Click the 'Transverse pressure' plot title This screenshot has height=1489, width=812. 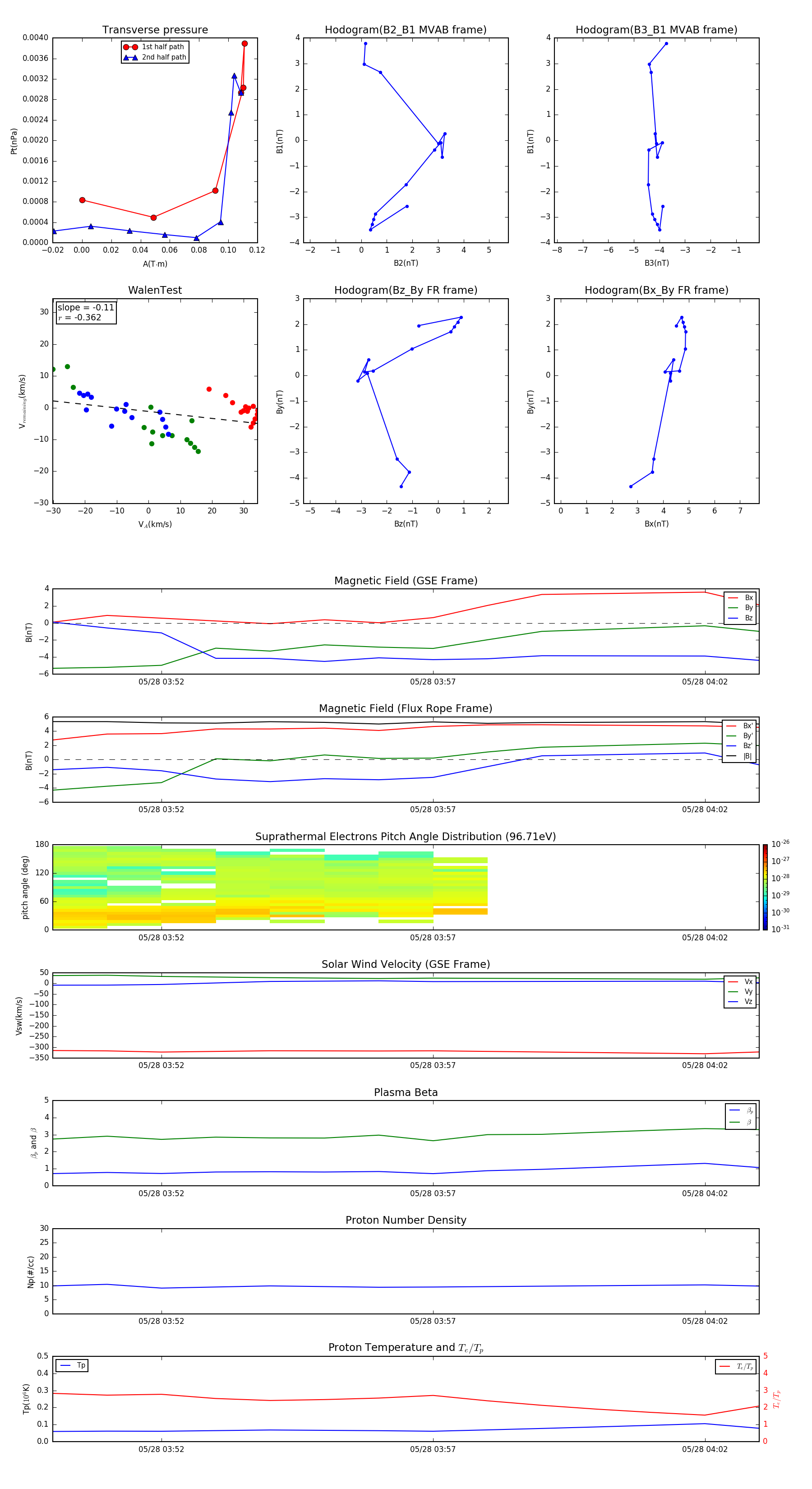point(155,30)
